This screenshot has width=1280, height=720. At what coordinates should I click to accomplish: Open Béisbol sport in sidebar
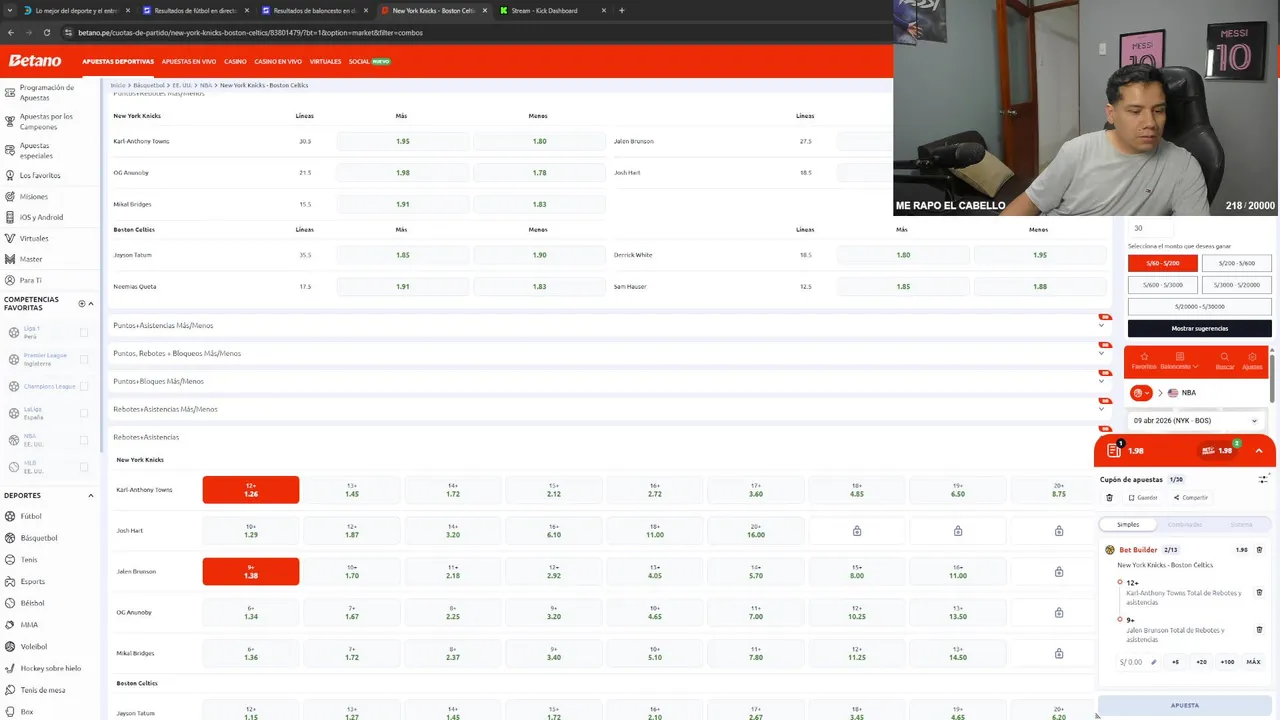[32, 603]
